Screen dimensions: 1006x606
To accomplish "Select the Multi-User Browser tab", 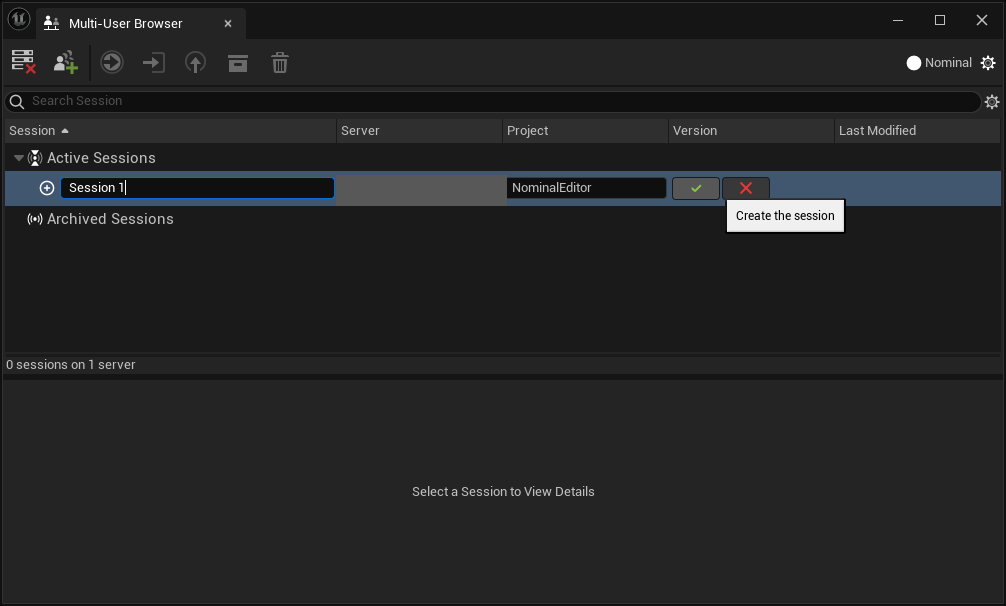I will pyautogui.click(x=125, y=23).
